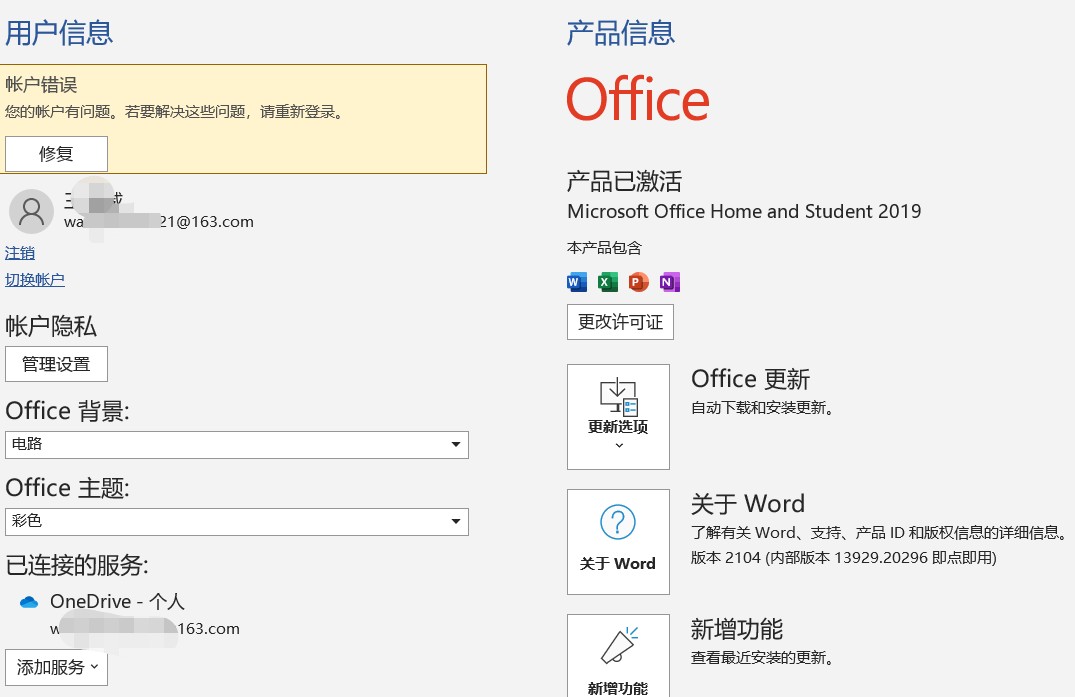Click the Excel app icon under 本产品包含
Viewport: 1075px width, 697px height.
[607, 282]
